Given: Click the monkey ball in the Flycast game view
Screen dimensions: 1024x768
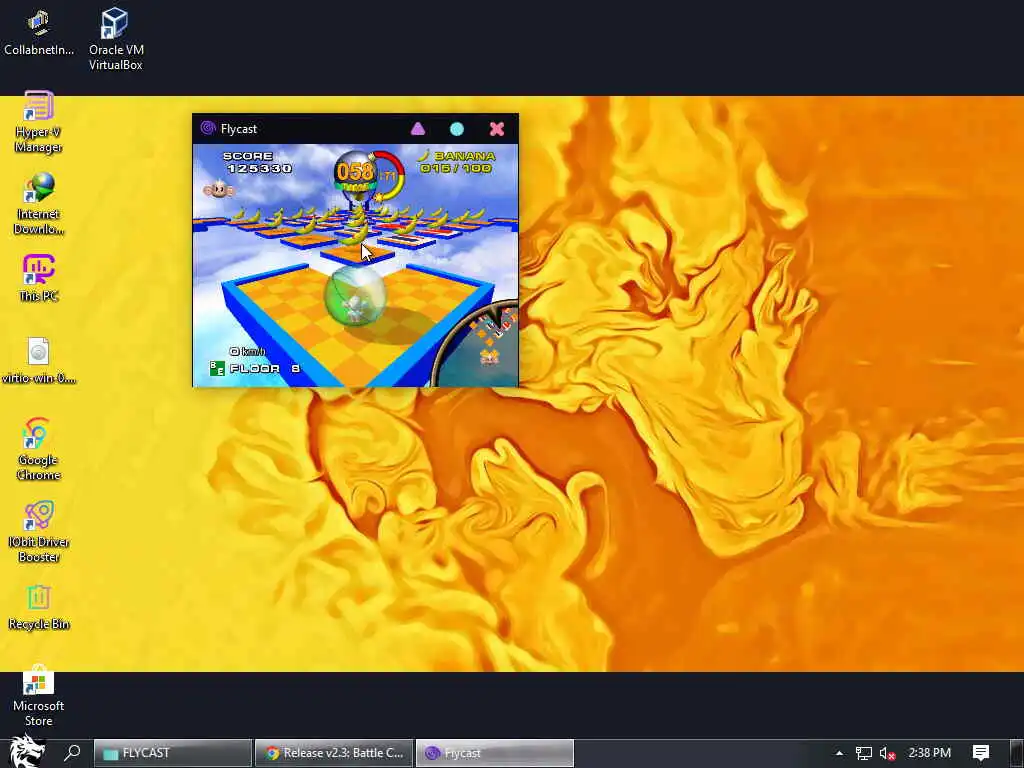Looking at the screenshot, I should tap(355, 296).
